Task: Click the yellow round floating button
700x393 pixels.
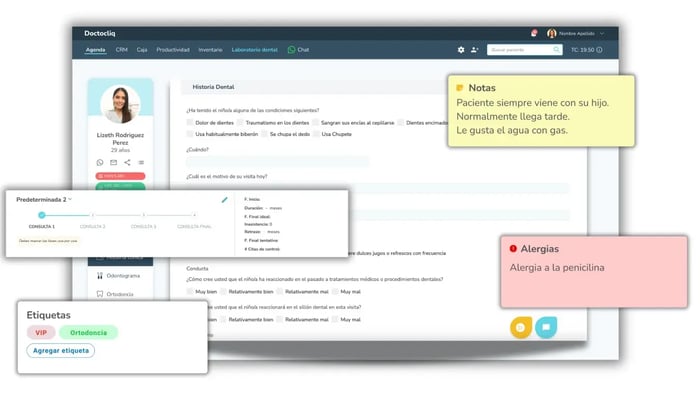Action: point(521,327)
